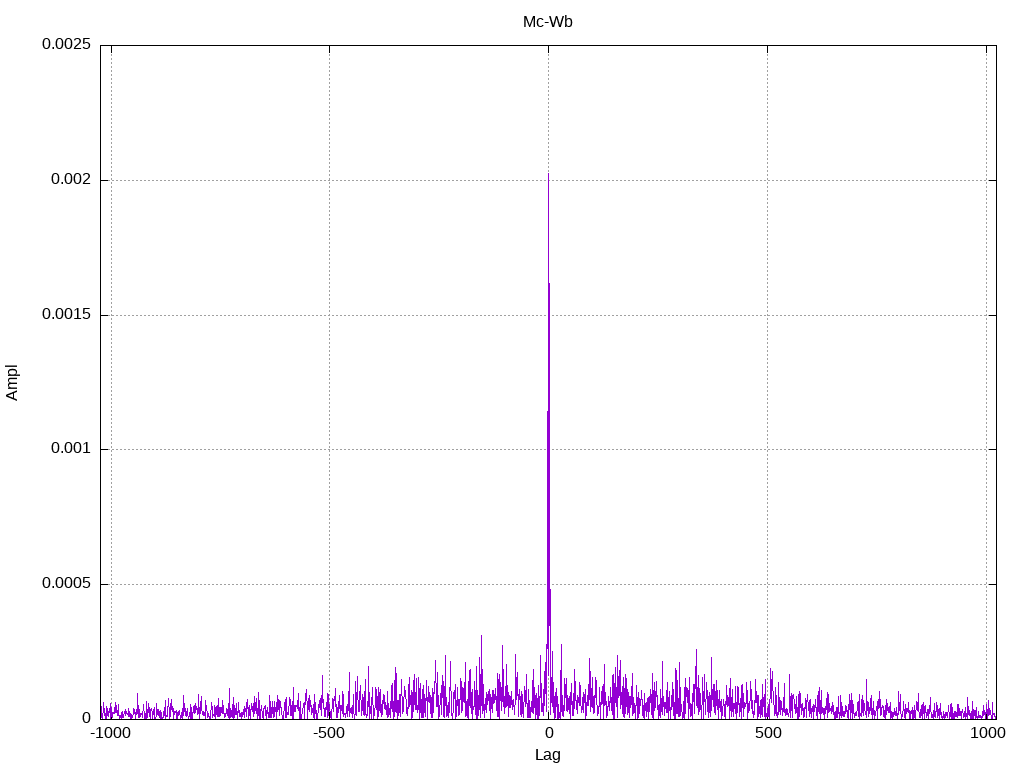Select grid intersection at Lag 500, Ampl 0.002

767,180
